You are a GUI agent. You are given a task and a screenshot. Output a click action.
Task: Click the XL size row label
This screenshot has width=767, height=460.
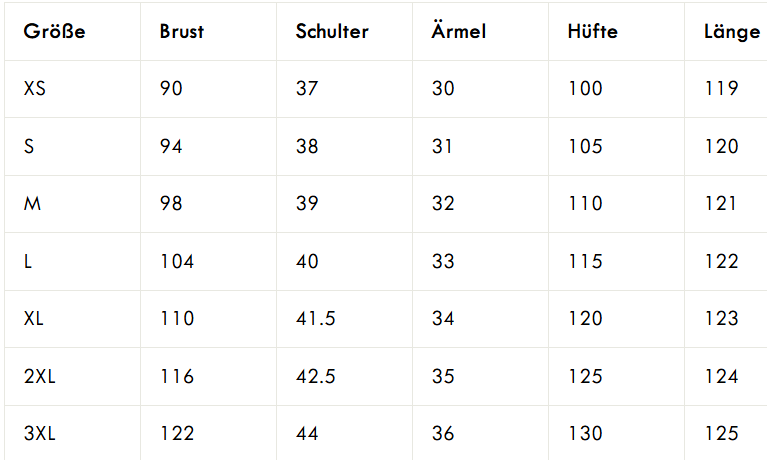(33, 319)
